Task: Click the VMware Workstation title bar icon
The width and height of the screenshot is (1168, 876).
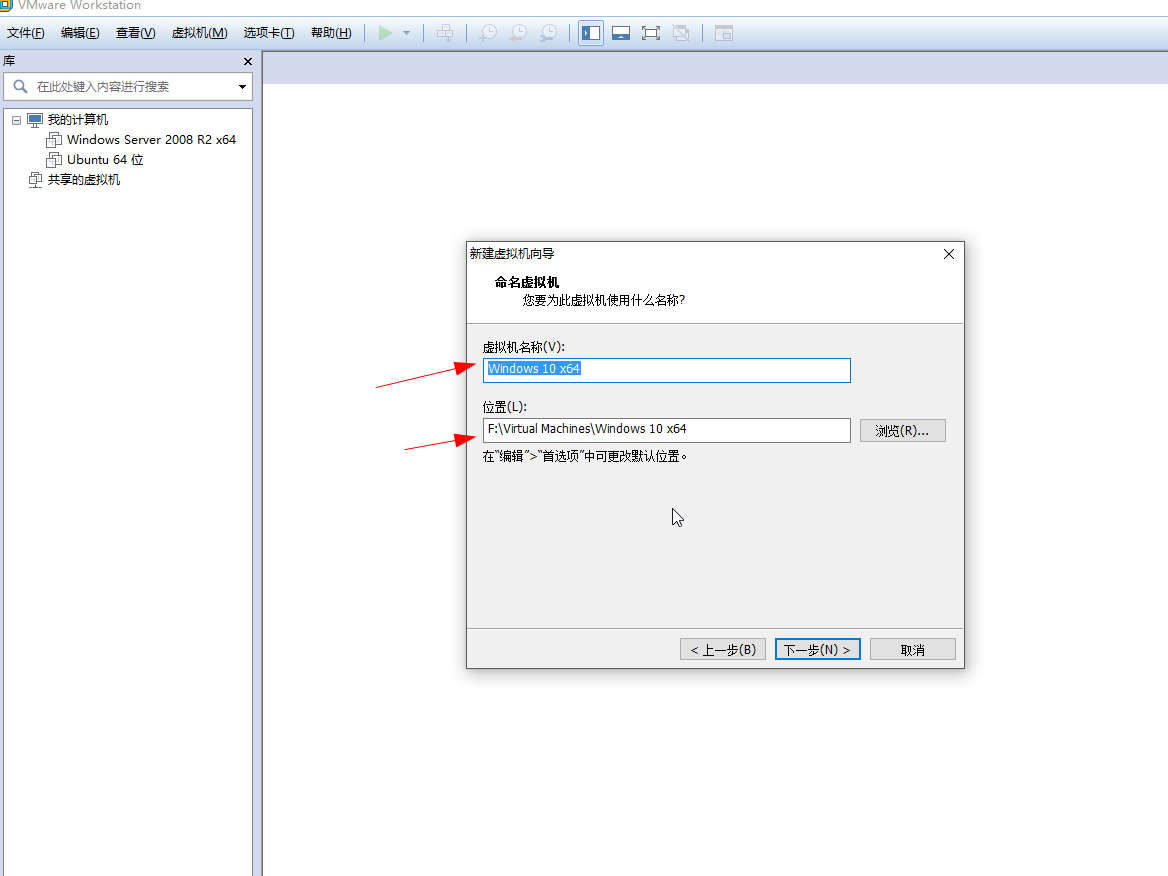Action: click(6, 5)
